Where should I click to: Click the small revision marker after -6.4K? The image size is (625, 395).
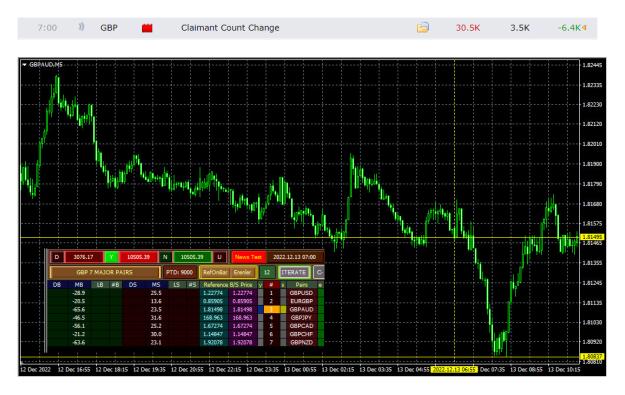pyautogui.click(x=584, y=28)
